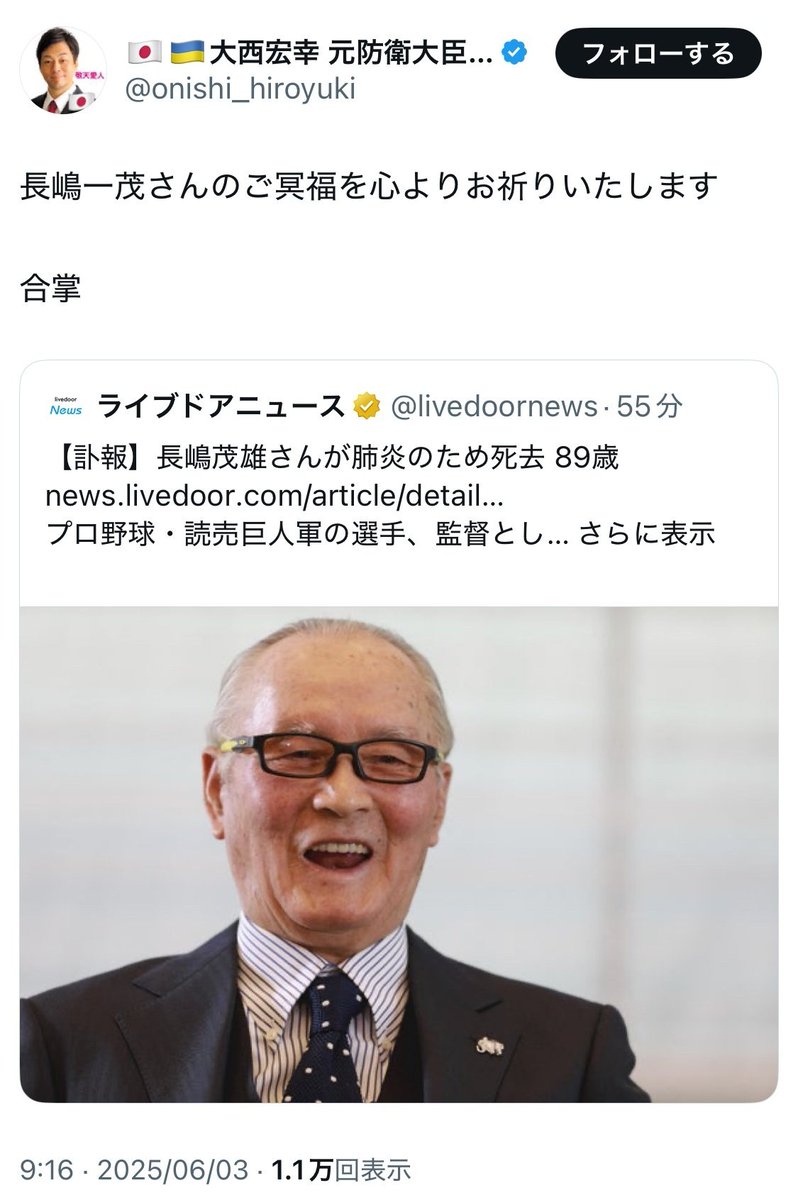Open the poster's profile avatar

tap(63, 71)
